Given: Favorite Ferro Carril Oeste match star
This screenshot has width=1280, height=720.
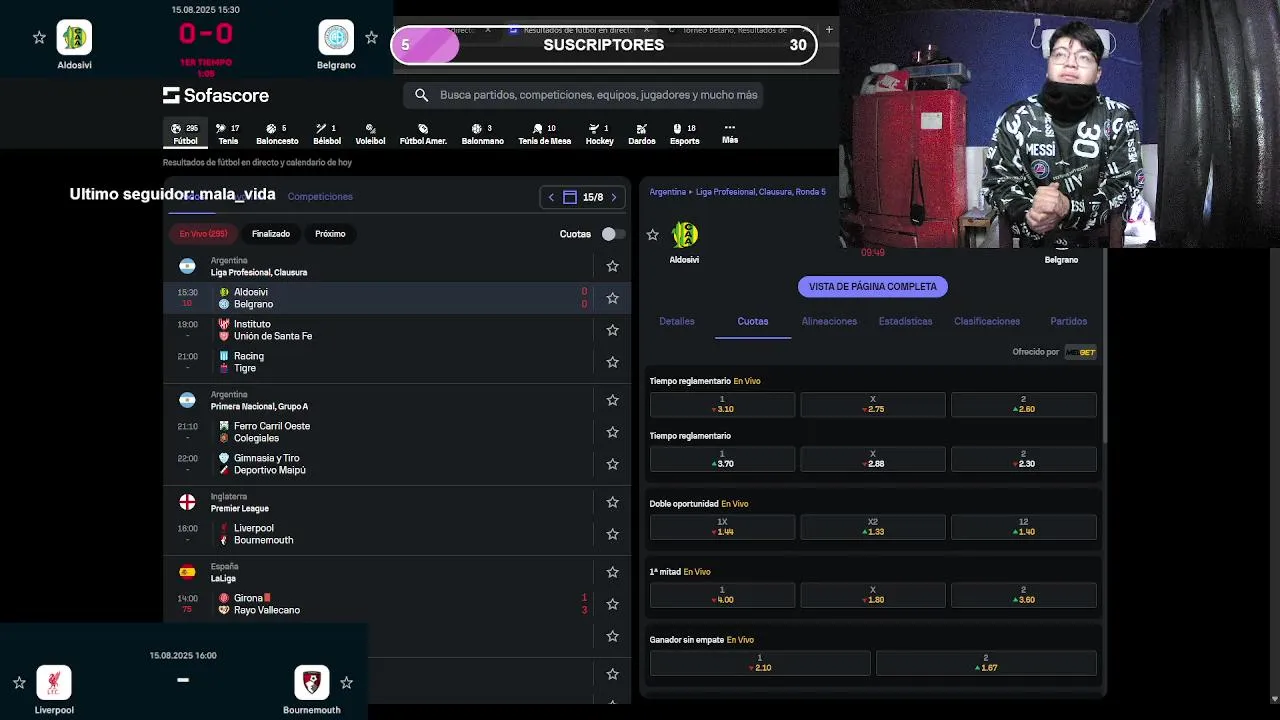Looking at the screenshot, I should (612, 432).
